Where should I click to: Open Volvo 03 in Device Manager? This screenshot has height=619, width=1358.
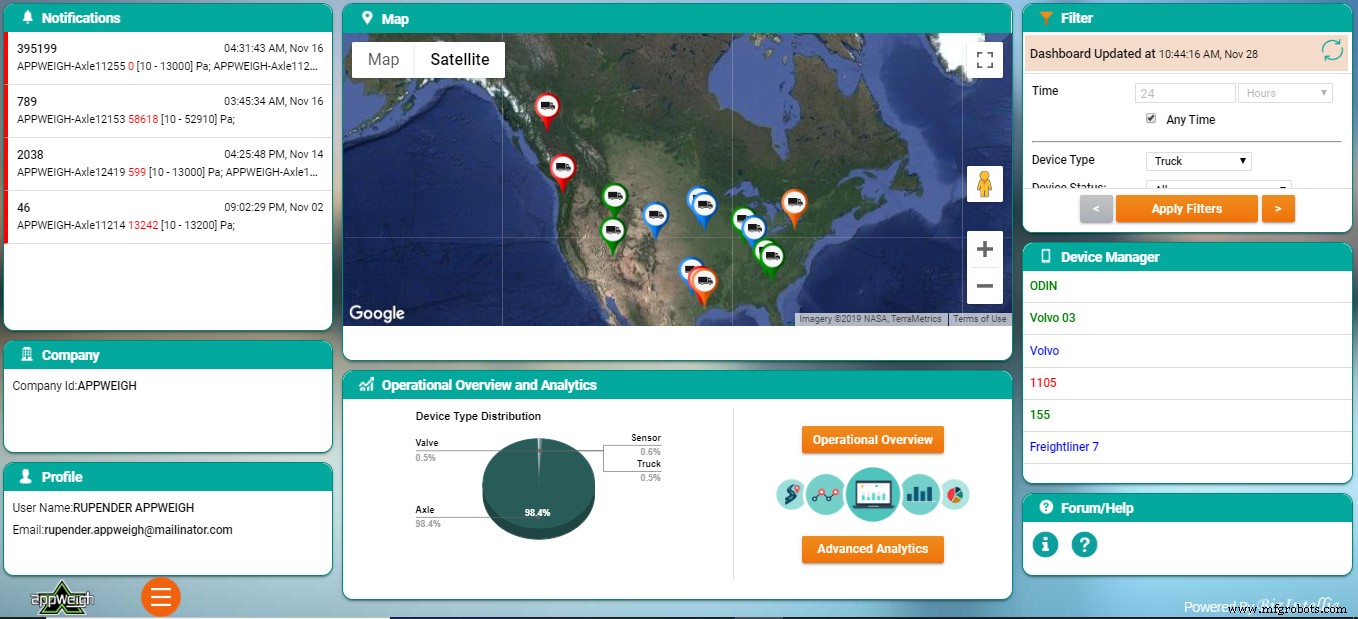(1053, 318)
